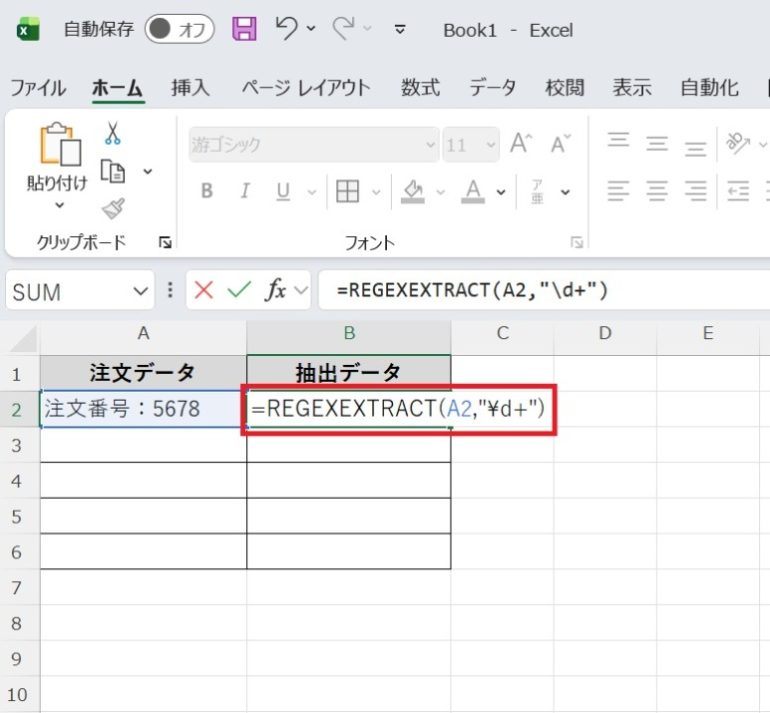Click the Font Color A icon
Image resolution: width=770 pixels, height=713 pixels.
[473, 191]
